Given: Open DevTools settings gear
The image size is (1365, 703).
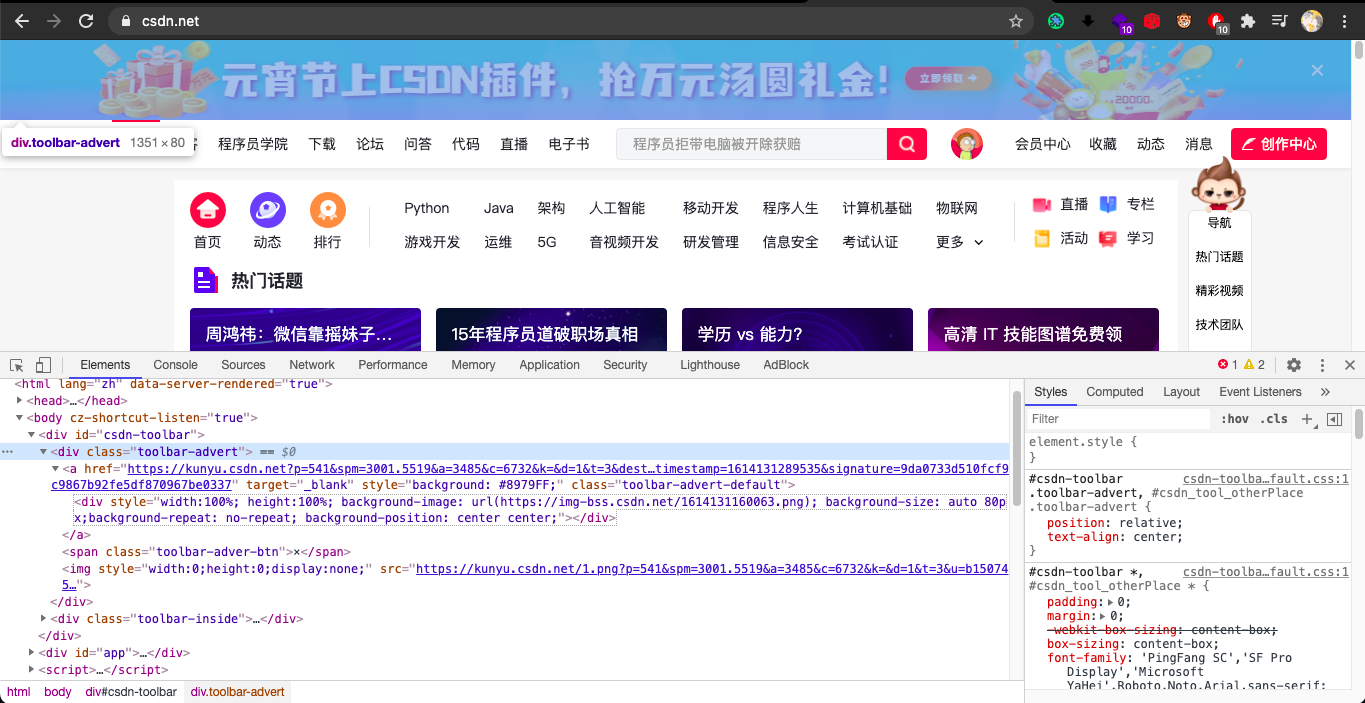Looking at the screenshot, I should point(1294,365).
